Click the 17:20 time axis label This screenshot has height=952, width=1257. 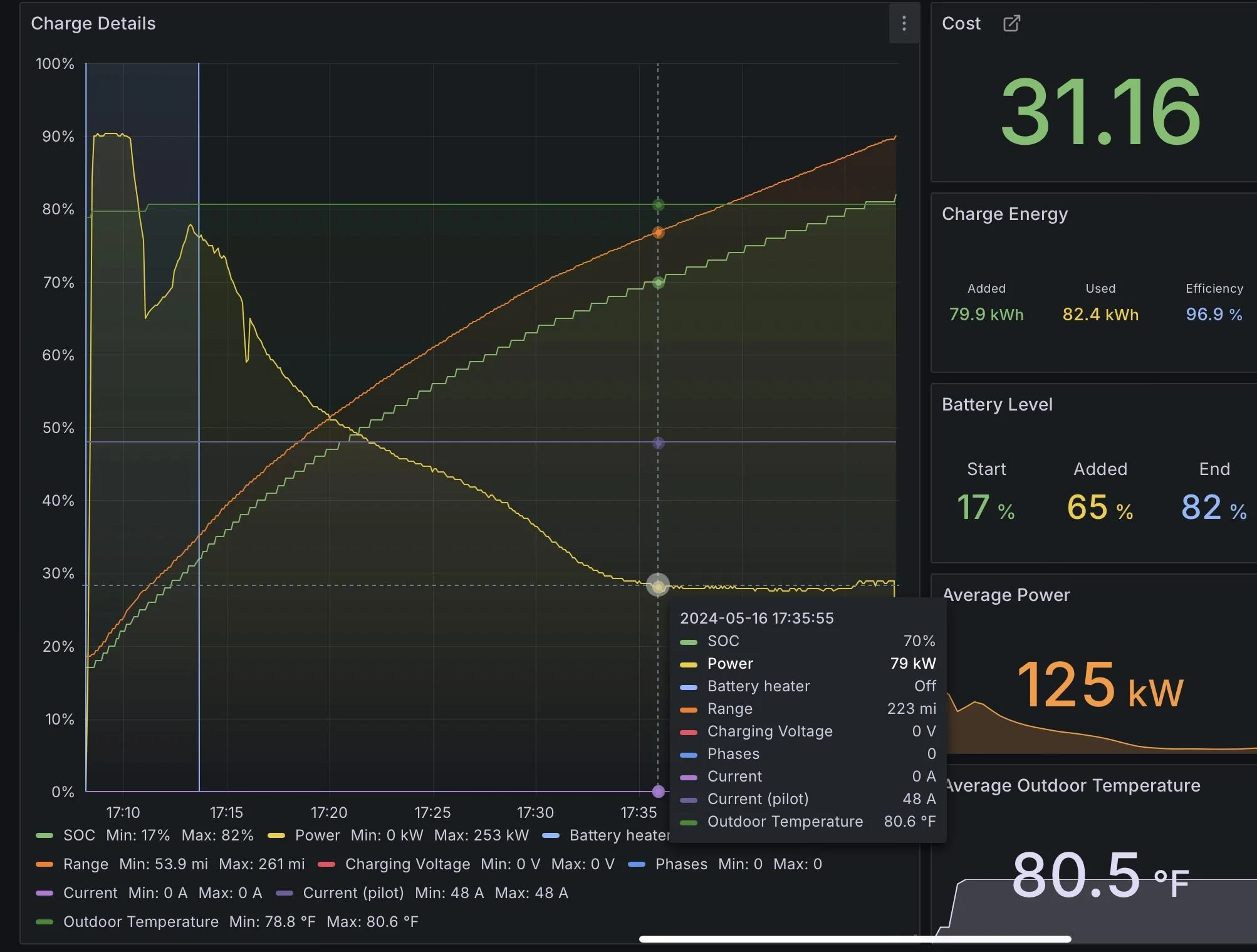[329, 813]
